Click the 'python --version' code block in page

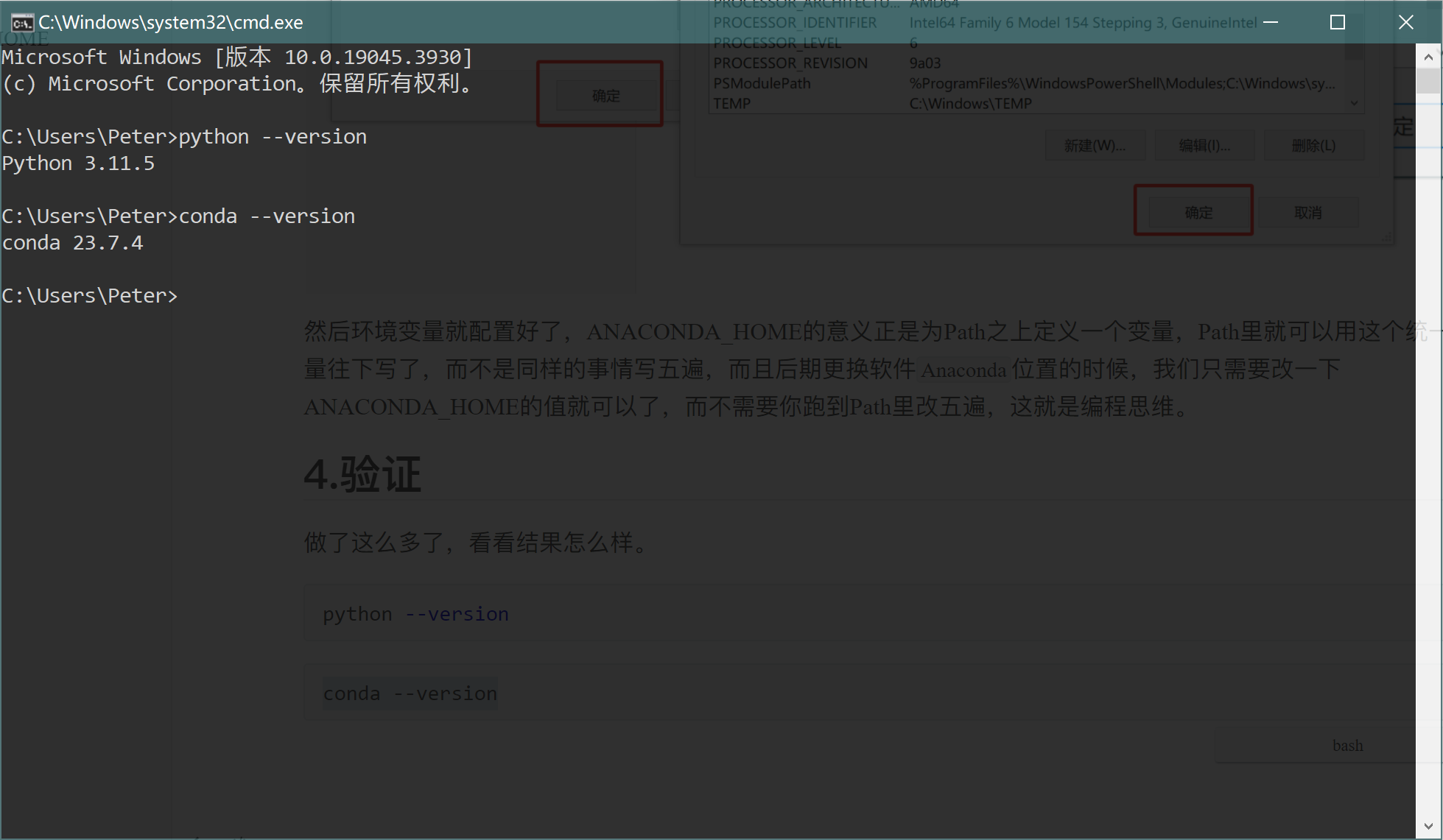(860, 614)
